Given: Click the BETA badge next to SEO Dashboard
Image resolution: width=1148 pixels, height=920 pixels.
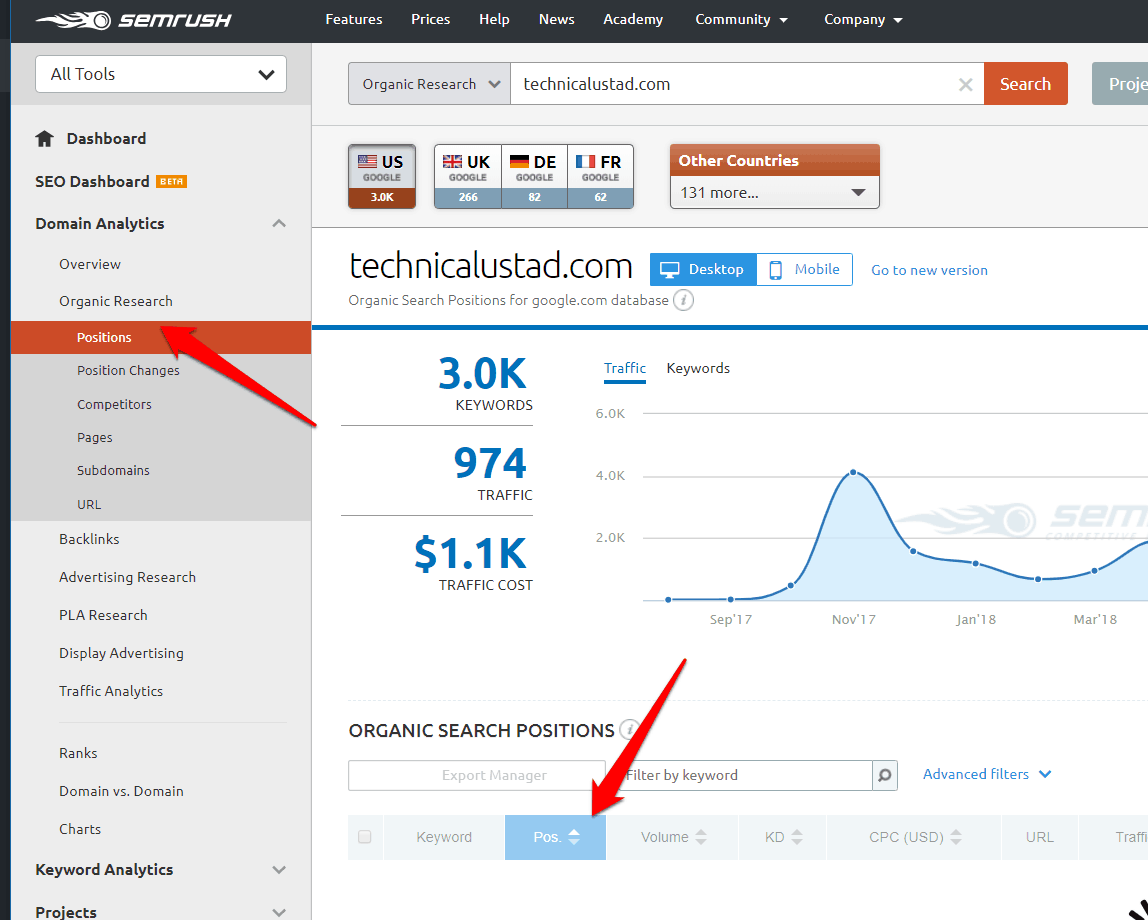Looking at the screenshot, I should click(x=171, y=182).
